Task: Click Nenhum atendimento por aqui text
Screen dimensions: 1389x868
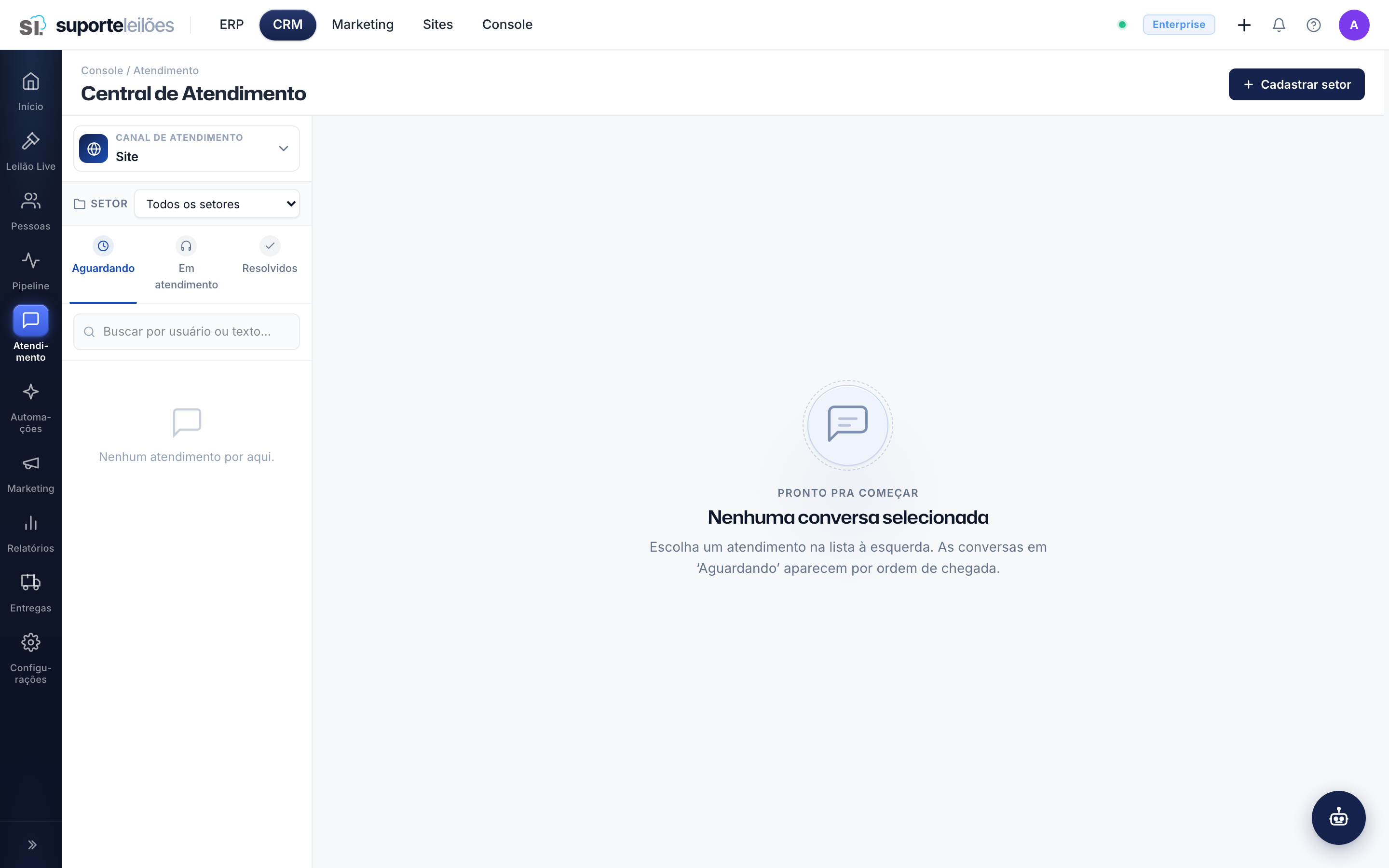Action: (187, 457)
